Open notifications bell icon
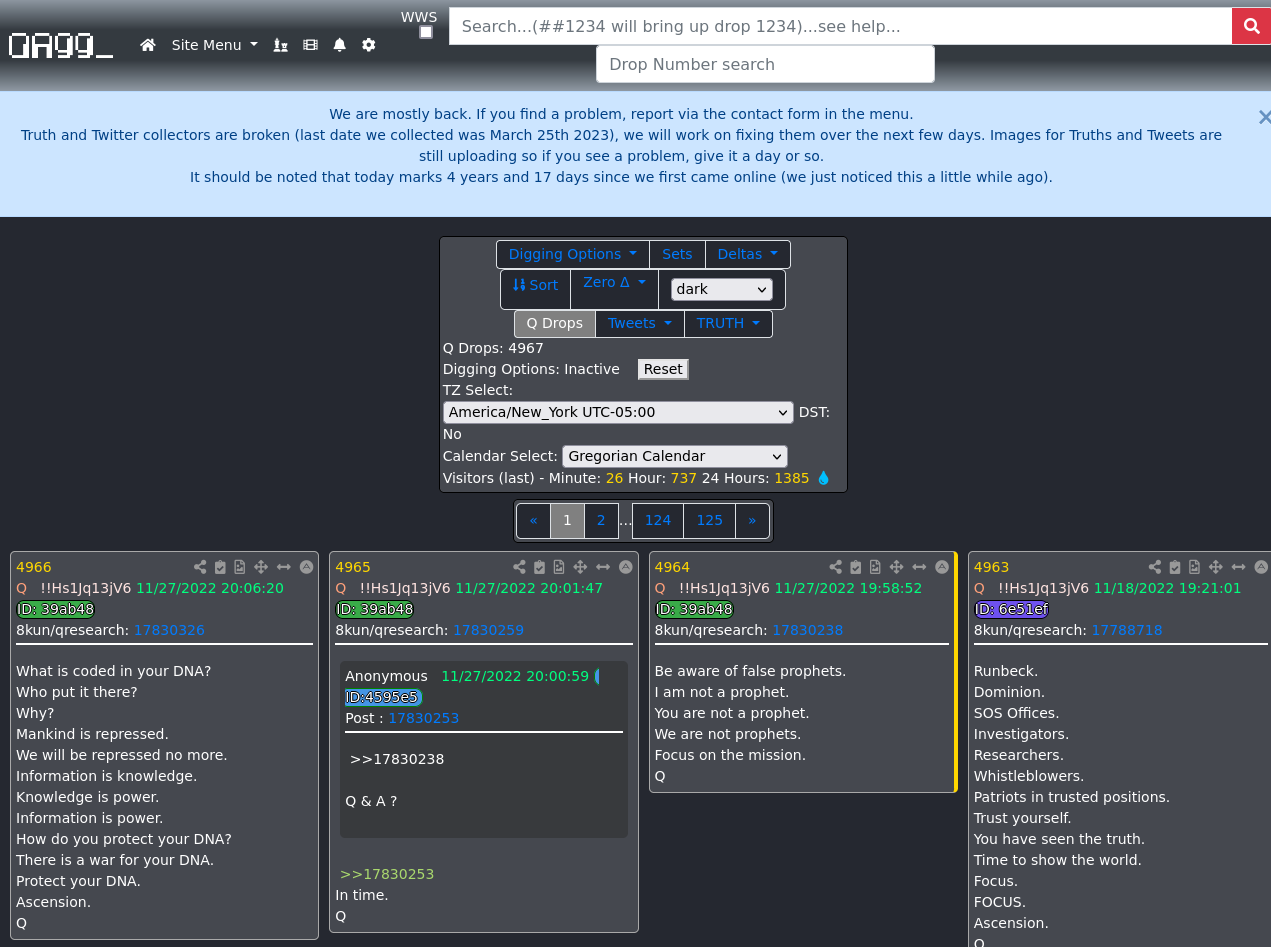Screen dimensions: 1271x947 340,45
